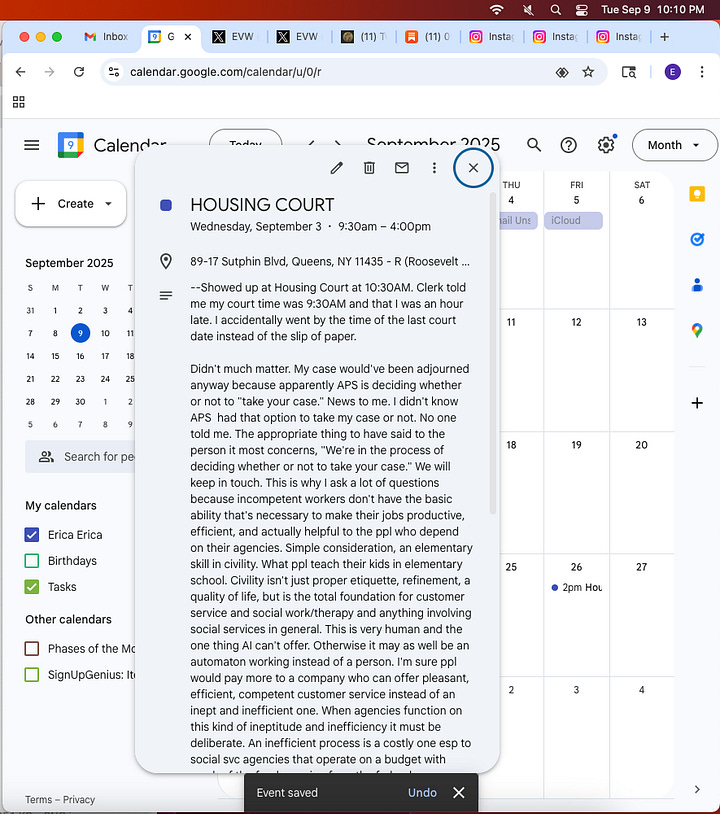Open Google Lens search icon in toolbar

(629, 72)
